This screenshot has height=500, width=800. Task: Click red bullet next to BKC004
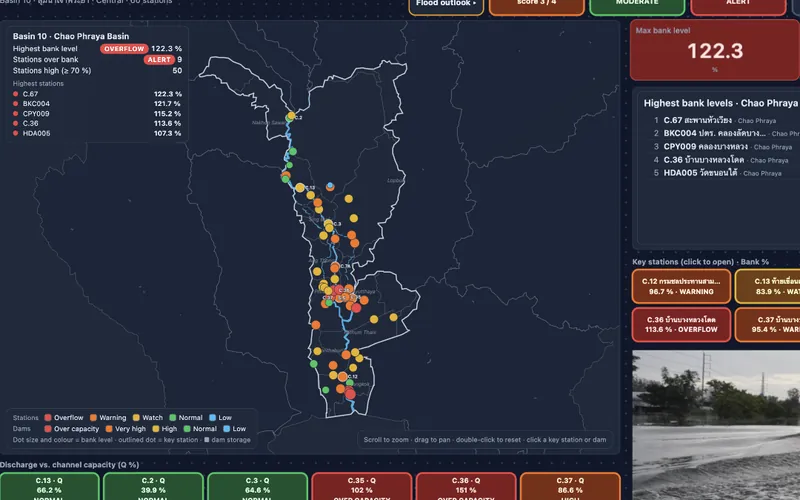16,104
